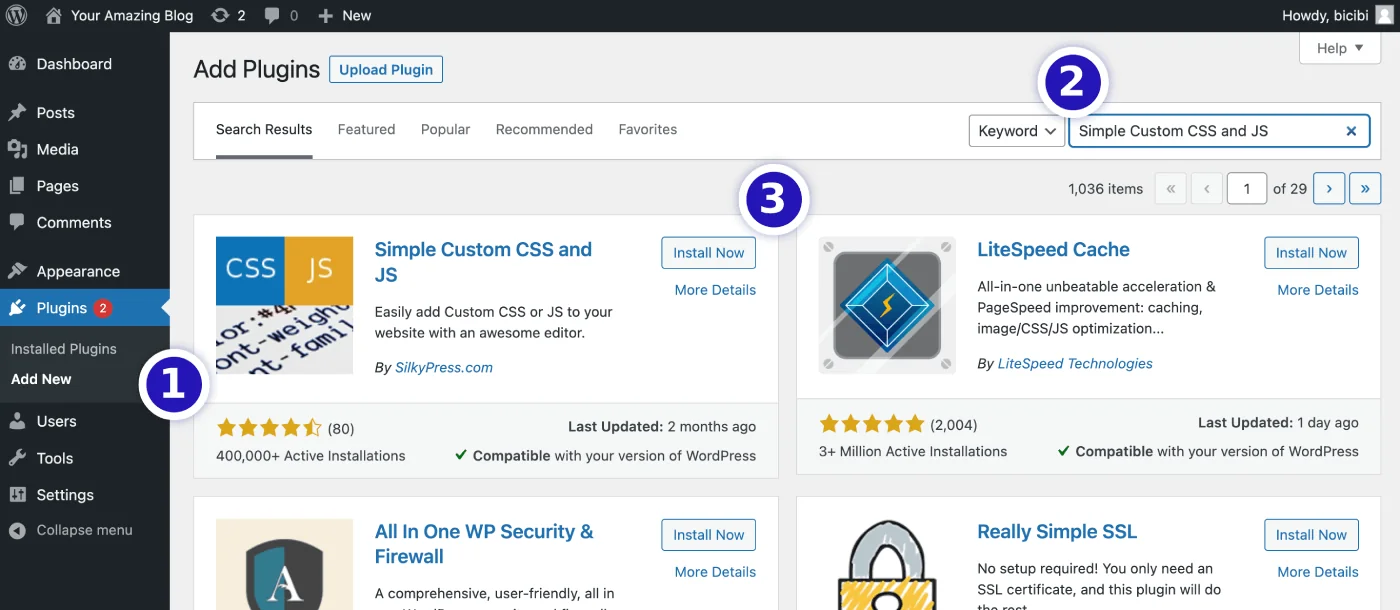Image resolution: width=1400 pixels, height=610 pixels.
Task: Open the SilkyPress.com author link
Action: click(x=444, y=367)
